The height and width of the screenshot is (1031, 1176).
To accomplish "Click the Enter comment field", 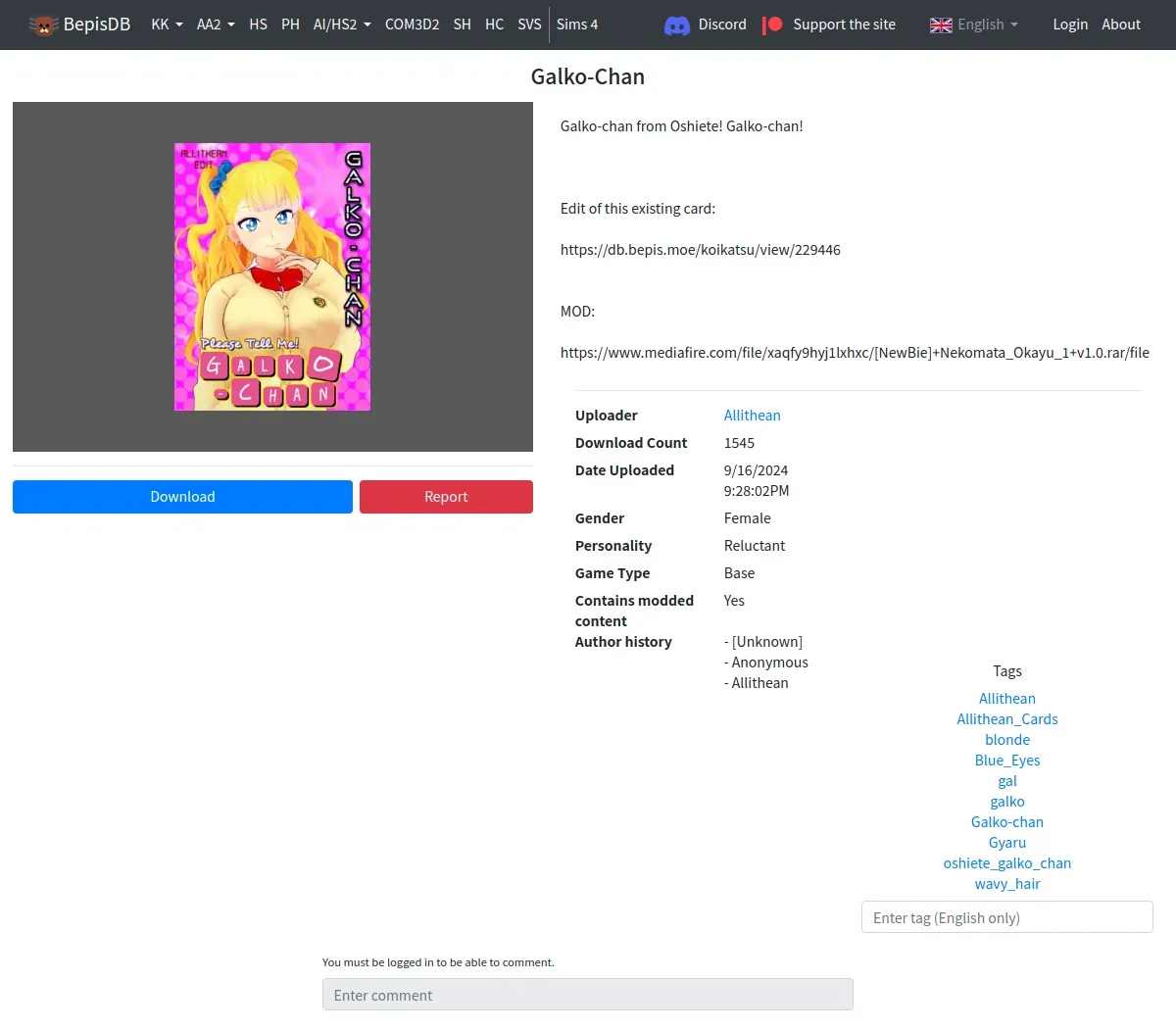I will pos(588,995).
